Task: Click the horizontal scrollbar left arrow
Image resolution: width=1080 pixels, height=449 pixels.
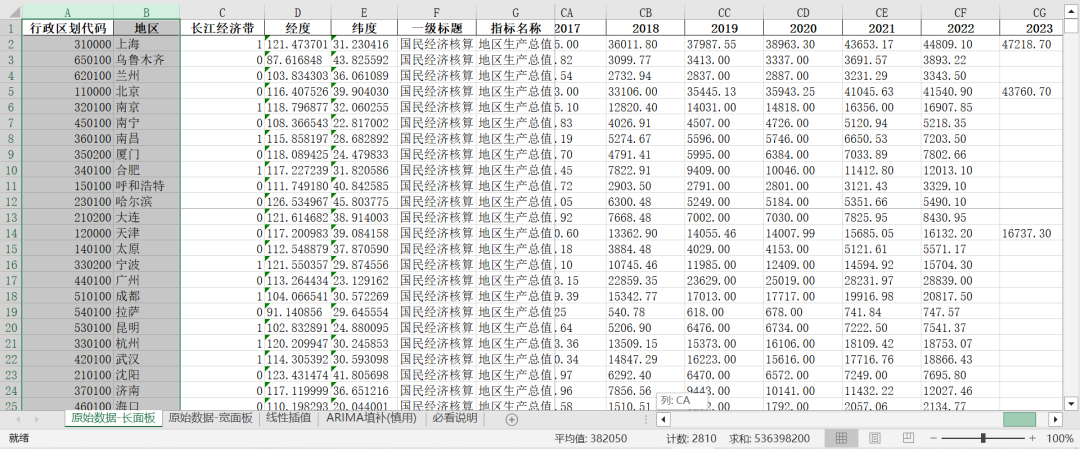Action: 663,419
